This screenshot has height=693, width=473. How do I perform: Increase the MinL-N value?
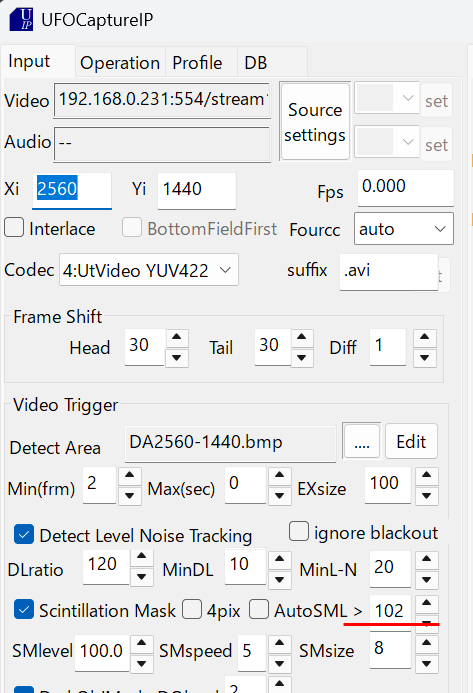[427, 560]
